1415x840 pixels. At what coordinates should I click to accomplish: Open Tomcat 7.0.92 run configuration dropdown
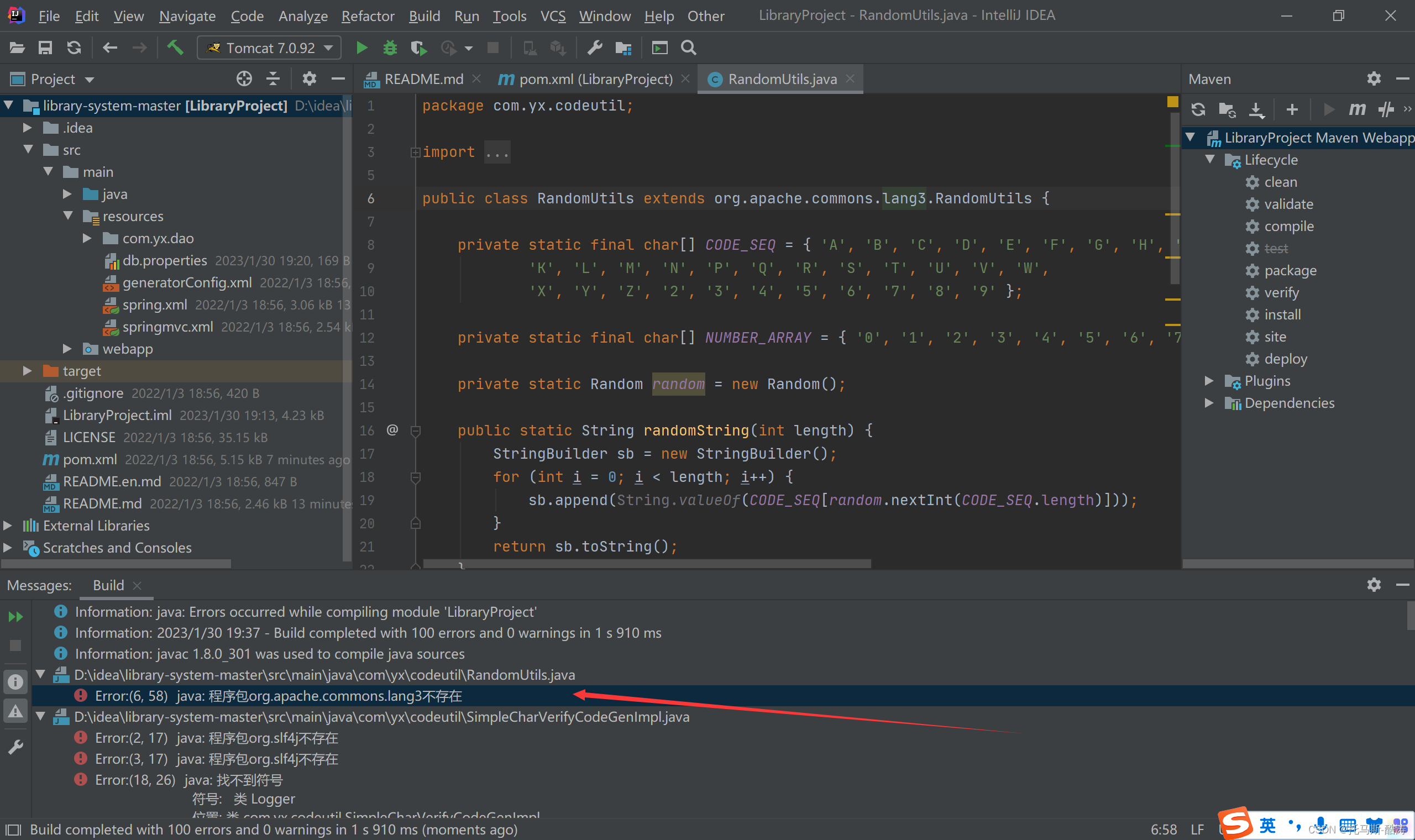pos(269,48)
